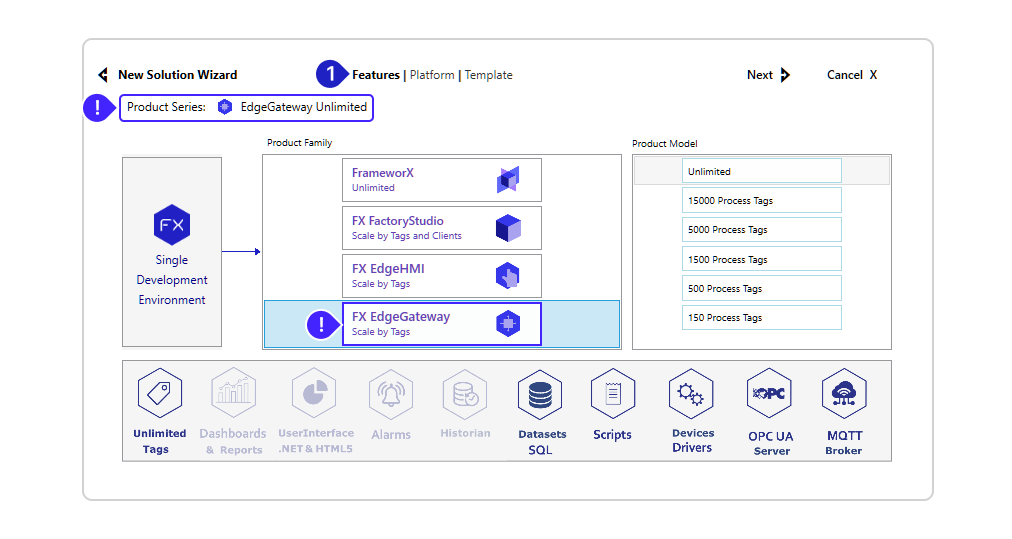Open the Template wizard step
This screenshot has width=1012, height=539.
[x=489, y=75]
